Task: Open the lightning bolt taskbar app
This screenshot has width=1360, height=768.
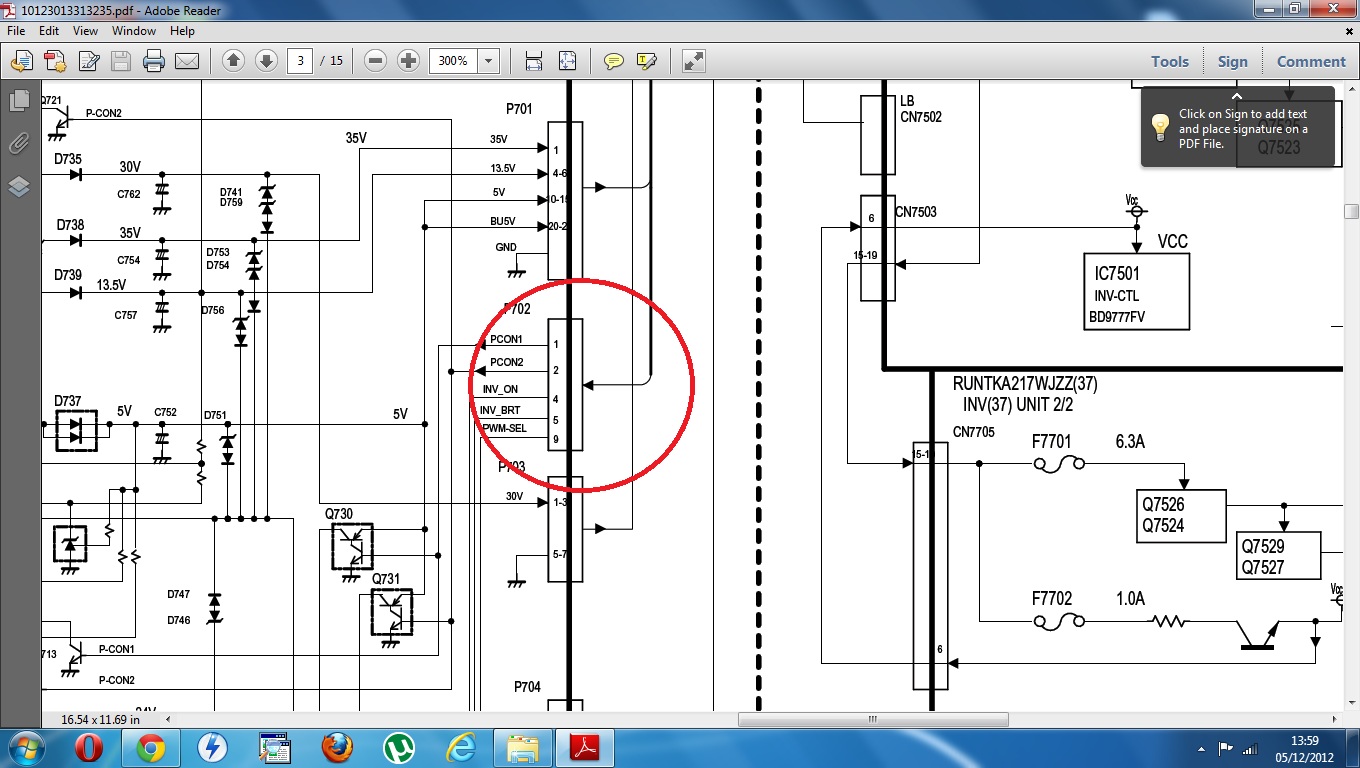Action: (212, 748)
